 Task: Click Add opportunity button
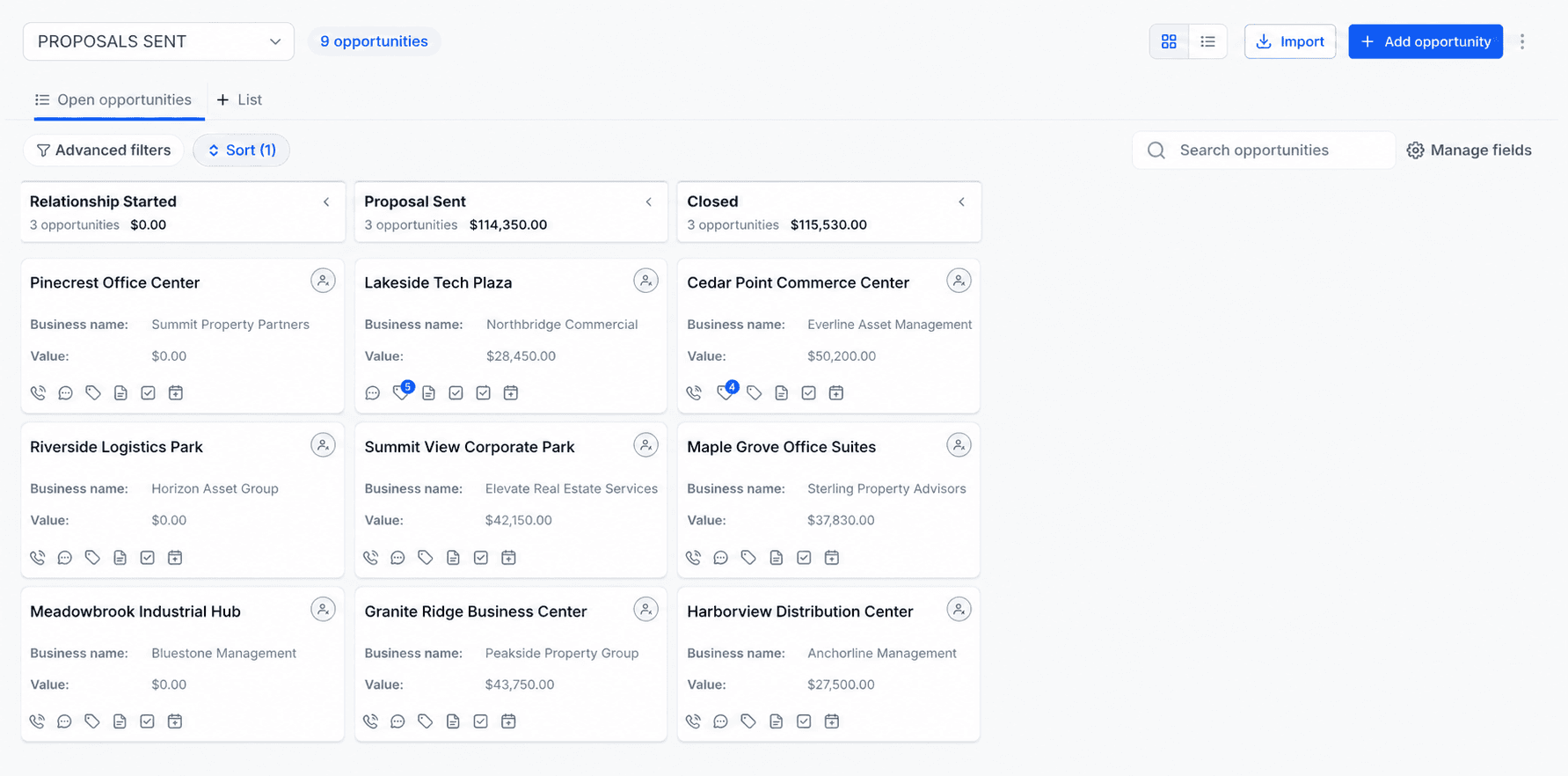click(1426, 41)
